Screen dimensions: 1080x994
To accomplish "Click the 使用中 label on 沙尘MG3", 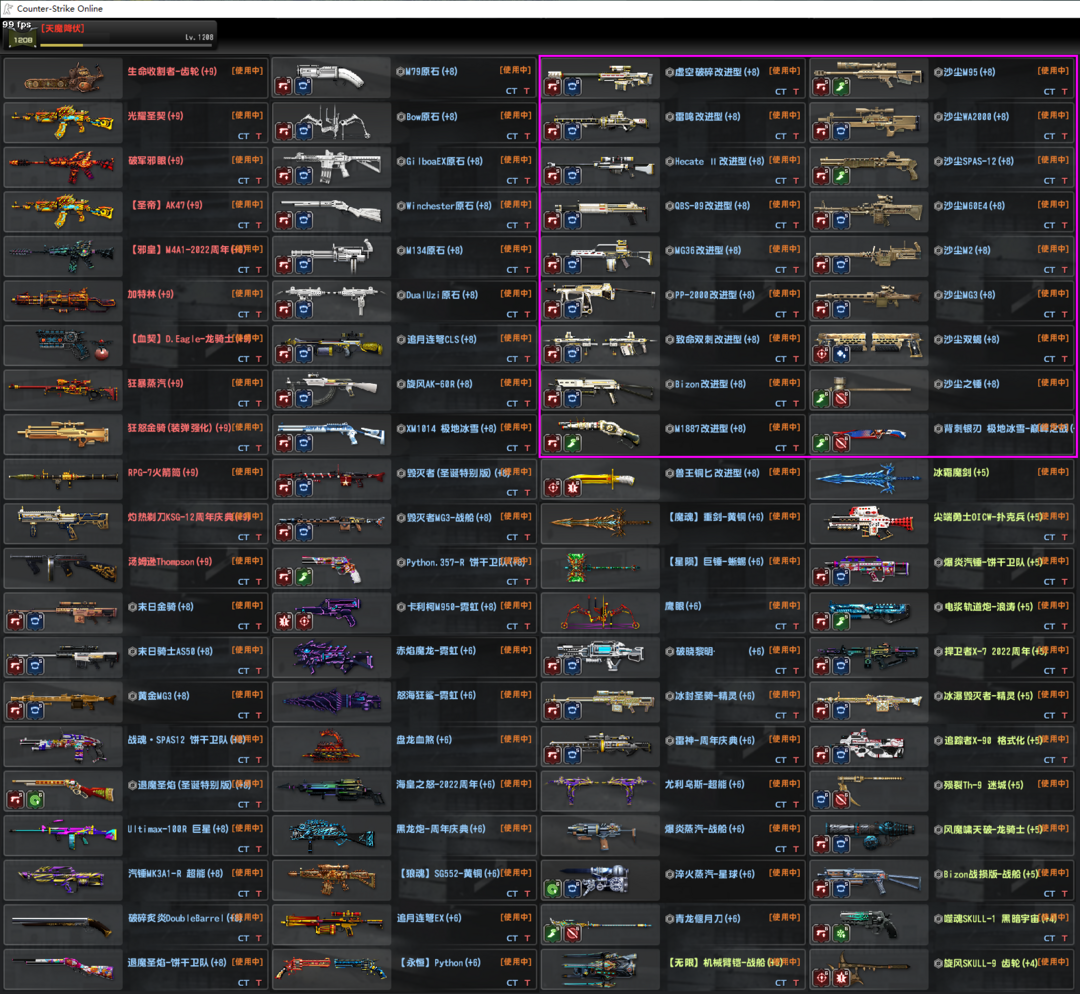I will coord(1053,293).
